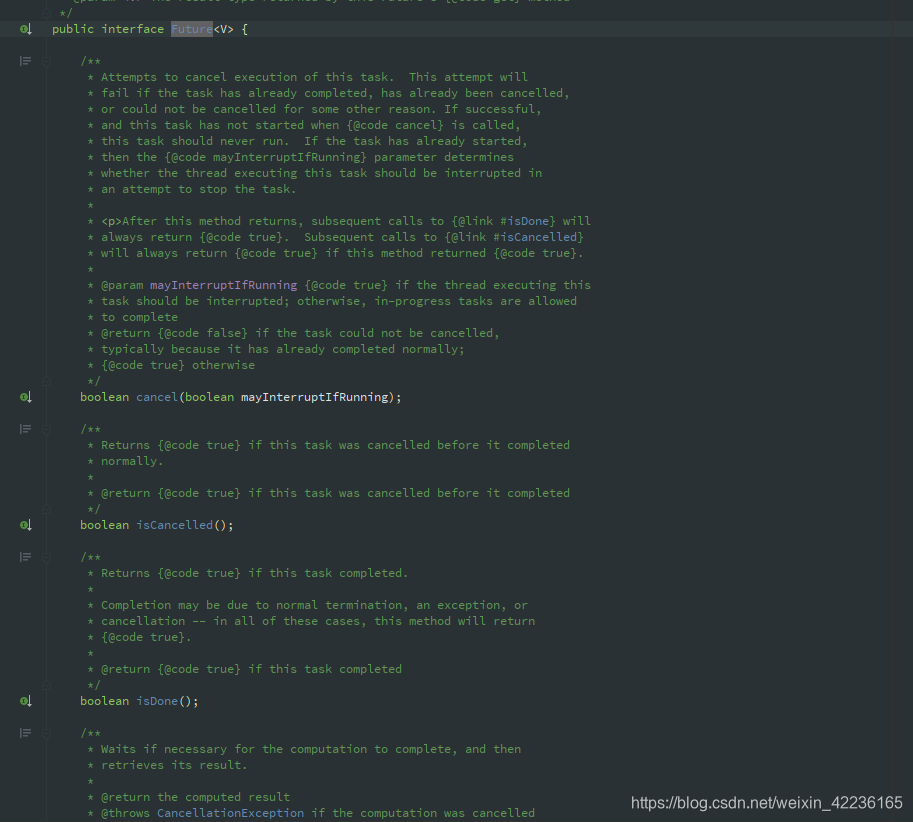This screenshot has width=913, height=822.
Task: Click the 'to complete' comment line
Action: tap(139, 317)
